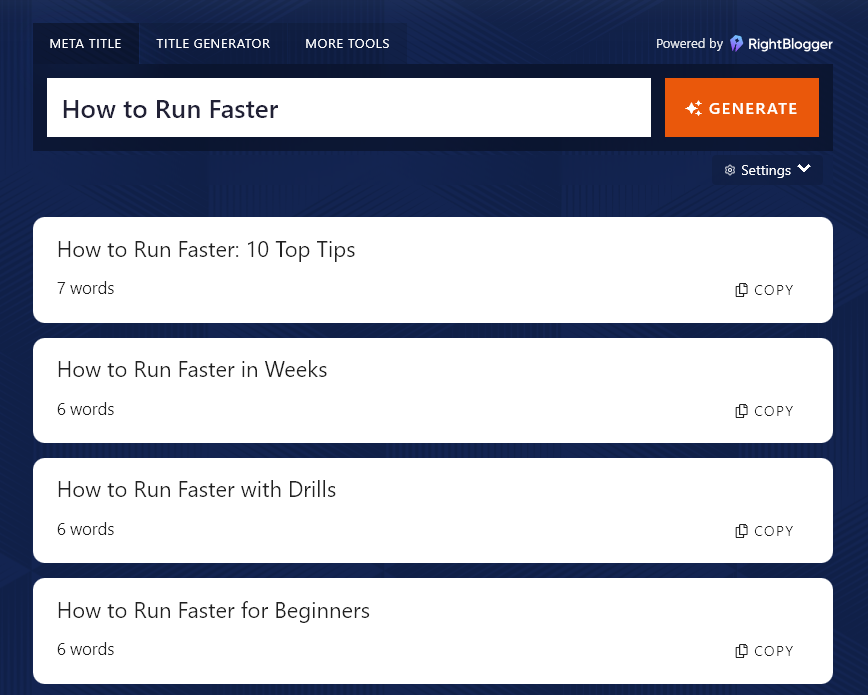
Task: Open the More Tools tab
Action: (x=347, y=44)
